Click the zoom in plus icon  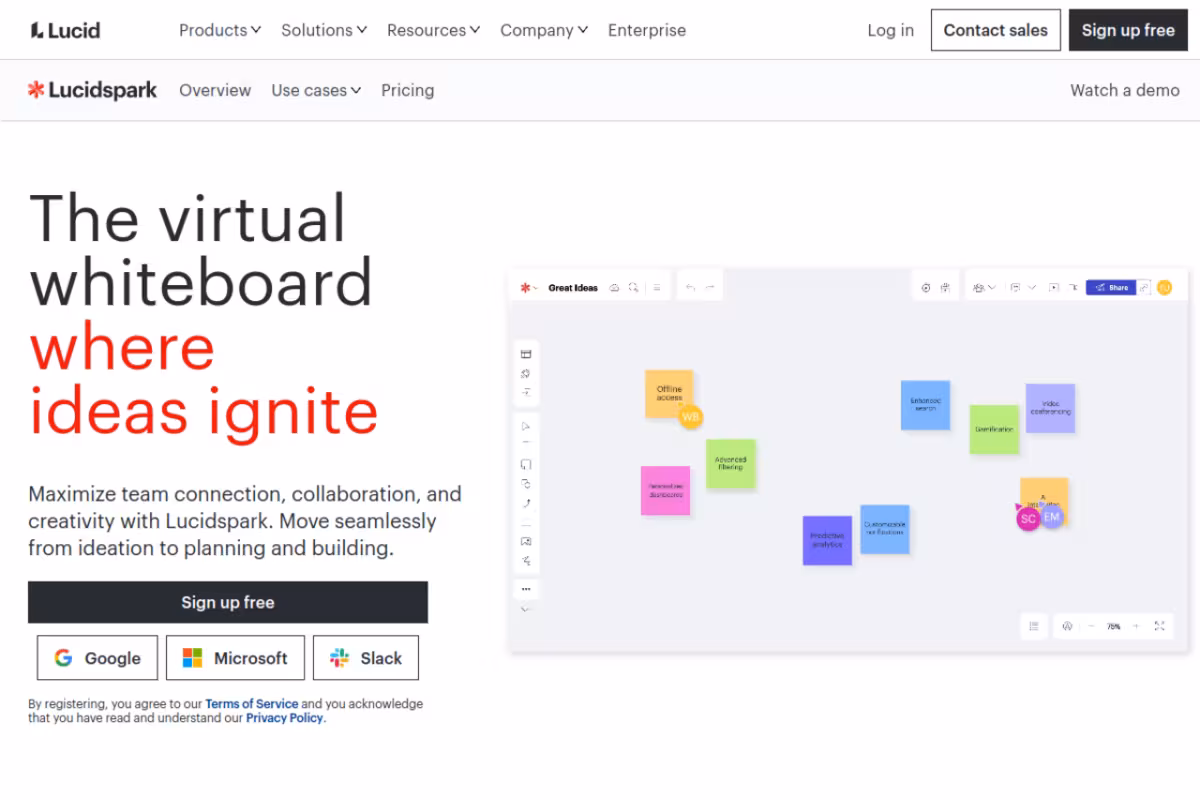pos(1135,626)
